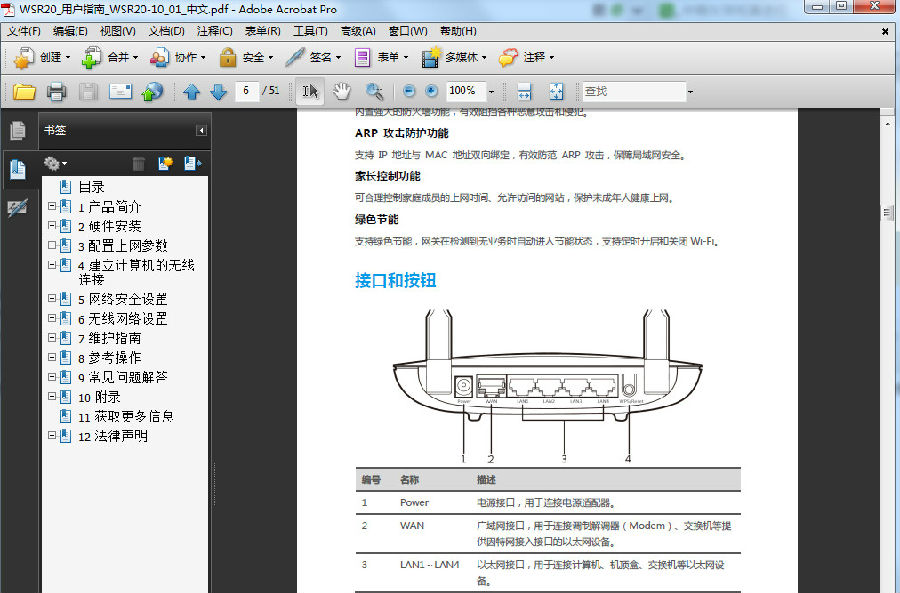Activate the Hand pan tool
900x593 pixels.
[342, 91]
